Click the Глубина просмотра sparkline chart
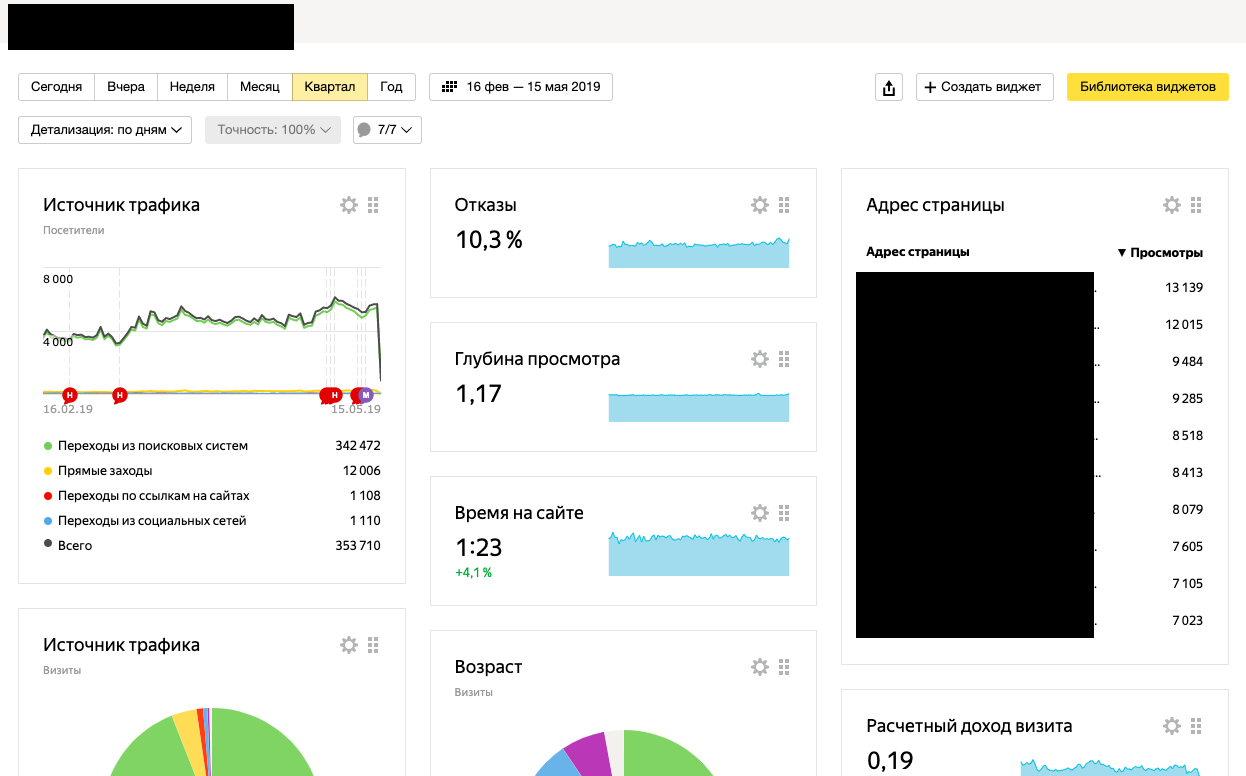 [699, 407]
